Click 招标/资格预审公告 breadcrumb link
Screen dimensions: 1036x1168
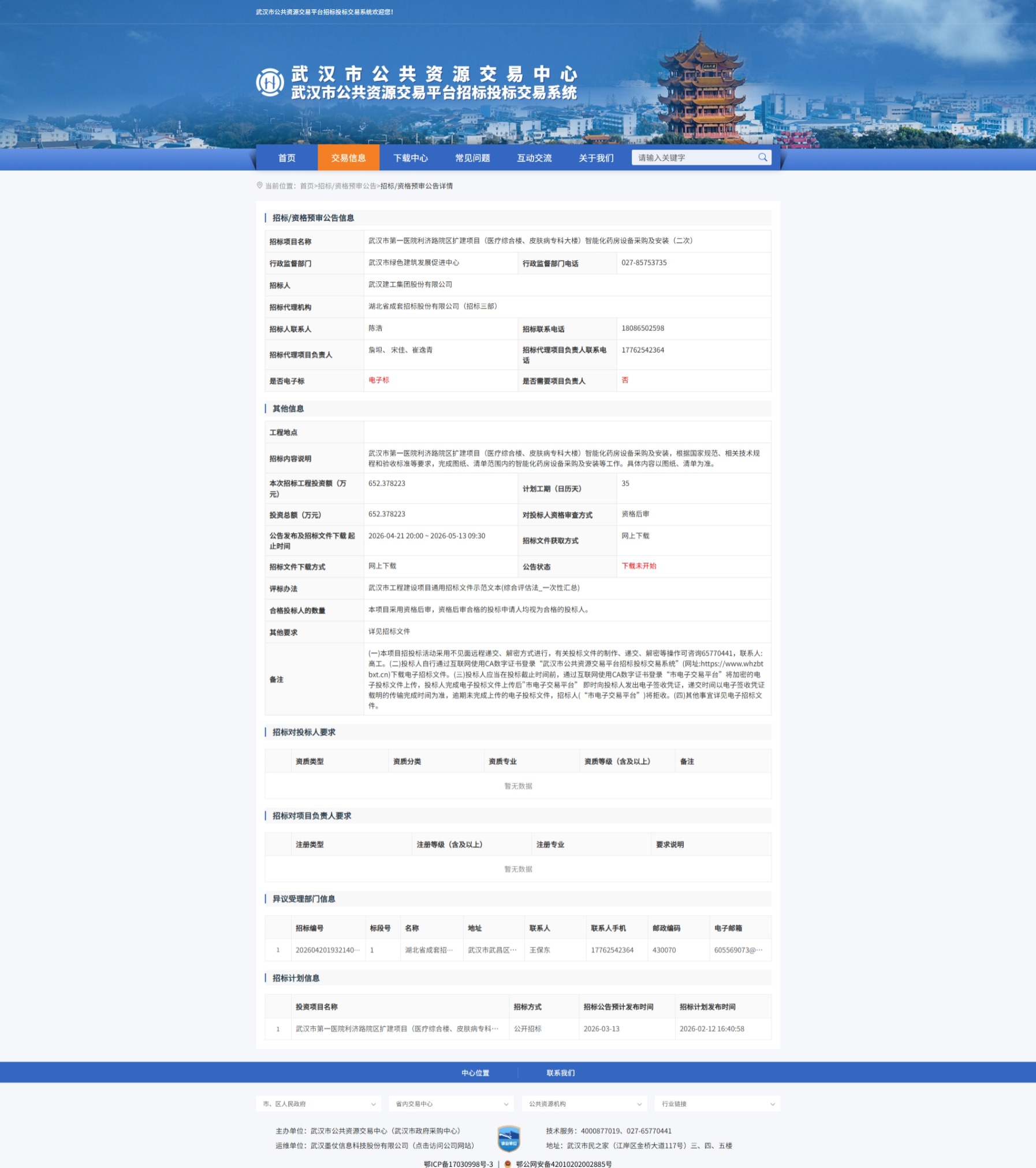click(347, 186)
